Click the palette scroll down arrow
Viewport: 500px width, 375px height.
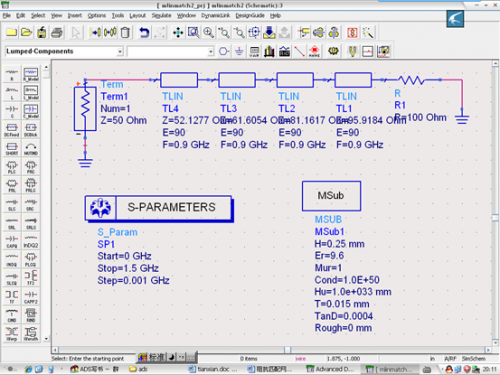pos(46,339)
